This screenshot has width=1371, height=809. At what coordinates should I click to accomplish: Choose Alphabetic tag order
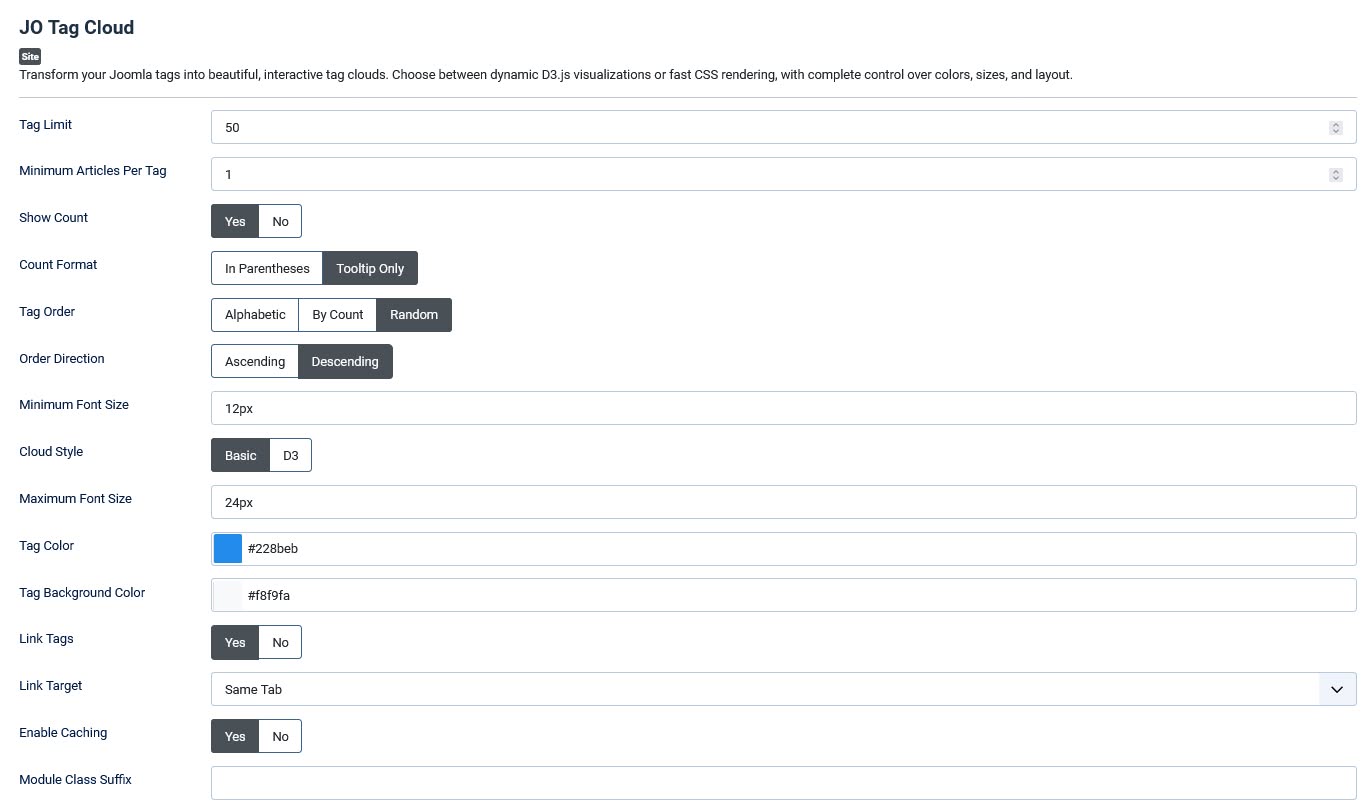coord(255,315)
